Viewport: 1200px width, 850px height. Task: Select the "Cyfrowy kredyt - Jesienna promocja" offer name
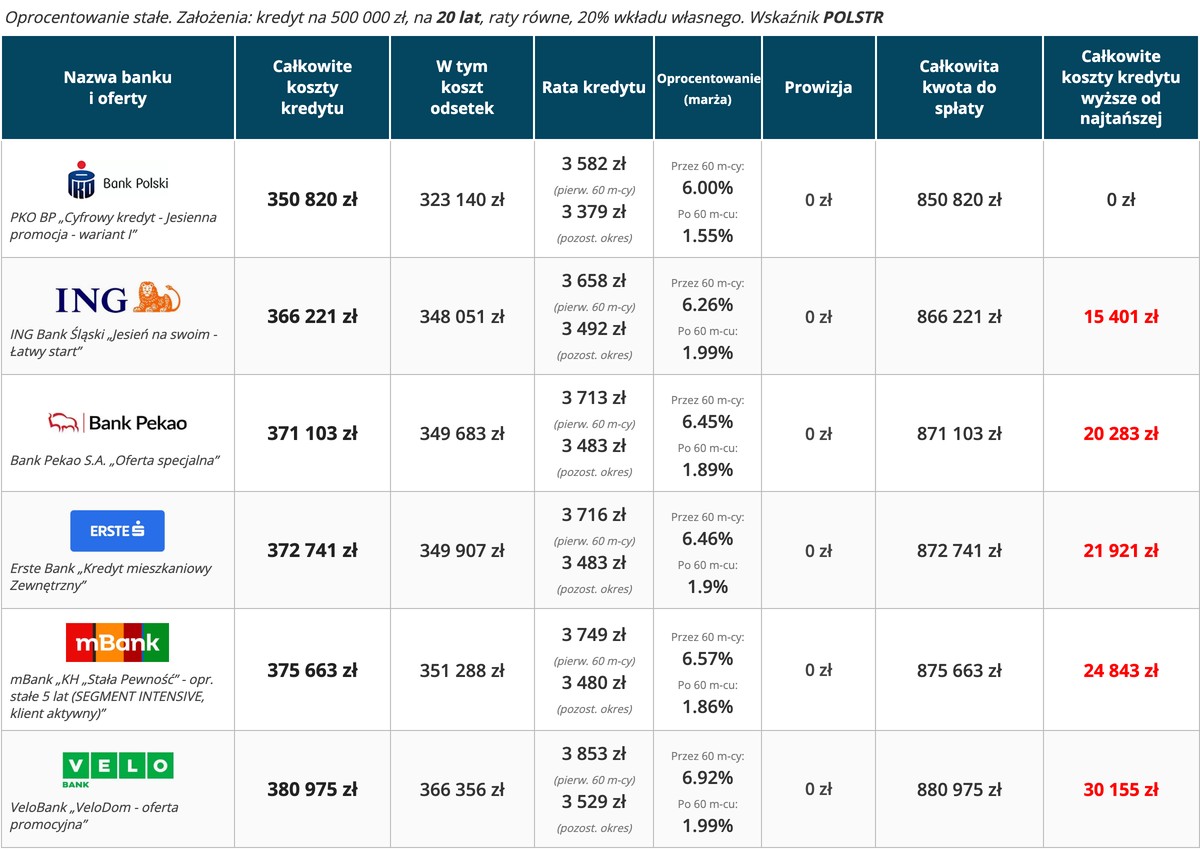point(113,225)
